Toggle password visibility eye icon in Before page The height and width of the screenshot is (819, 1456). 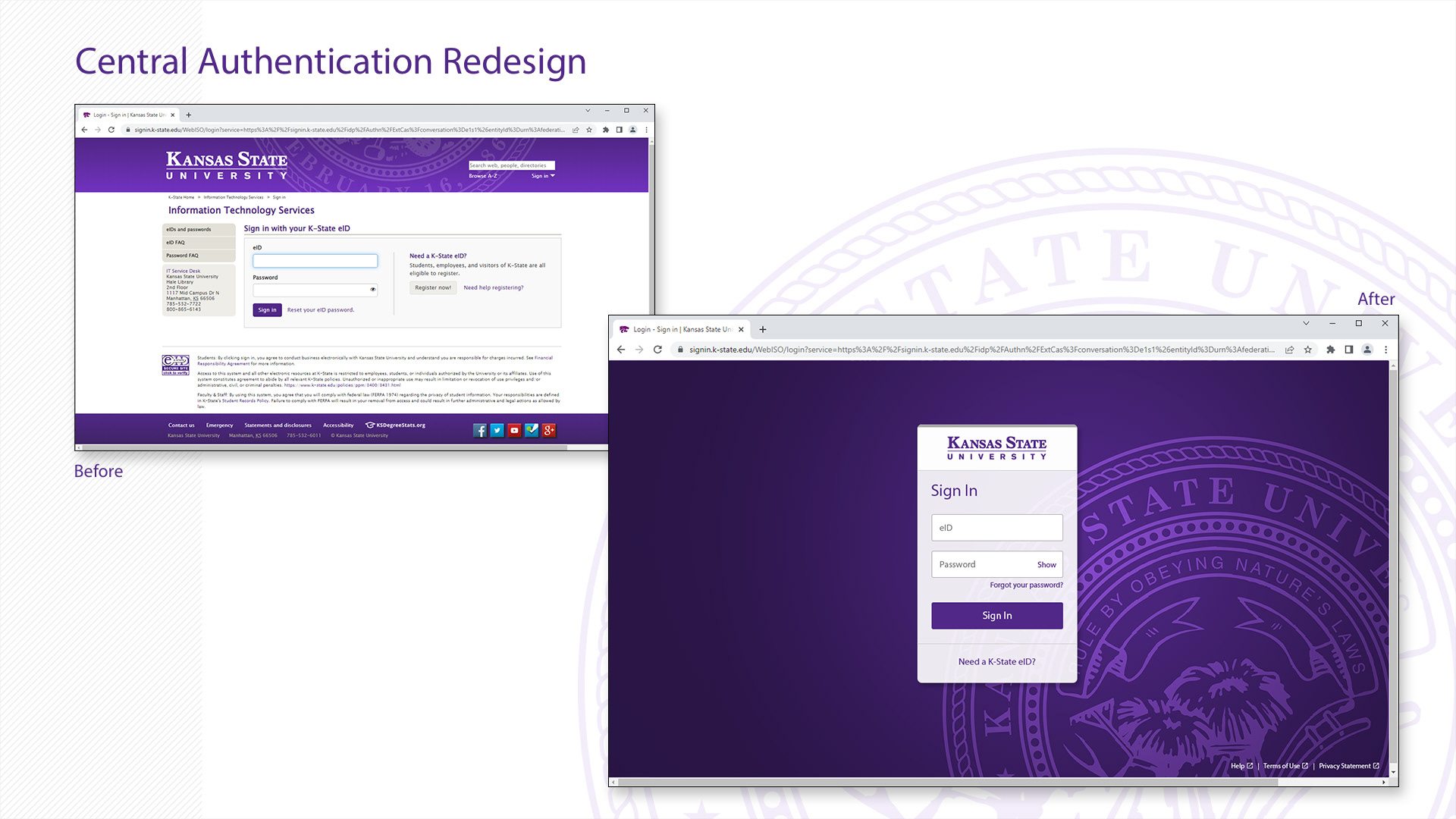(x=372, y=290)
